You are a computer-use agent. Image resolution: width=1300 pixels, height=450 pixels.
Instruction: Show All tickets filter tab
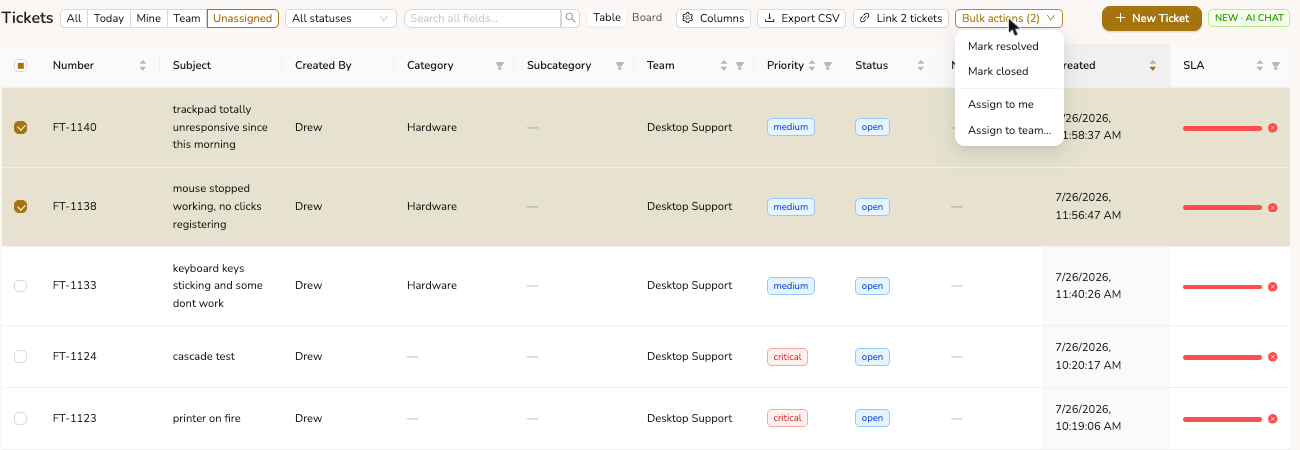click(74, 18)
